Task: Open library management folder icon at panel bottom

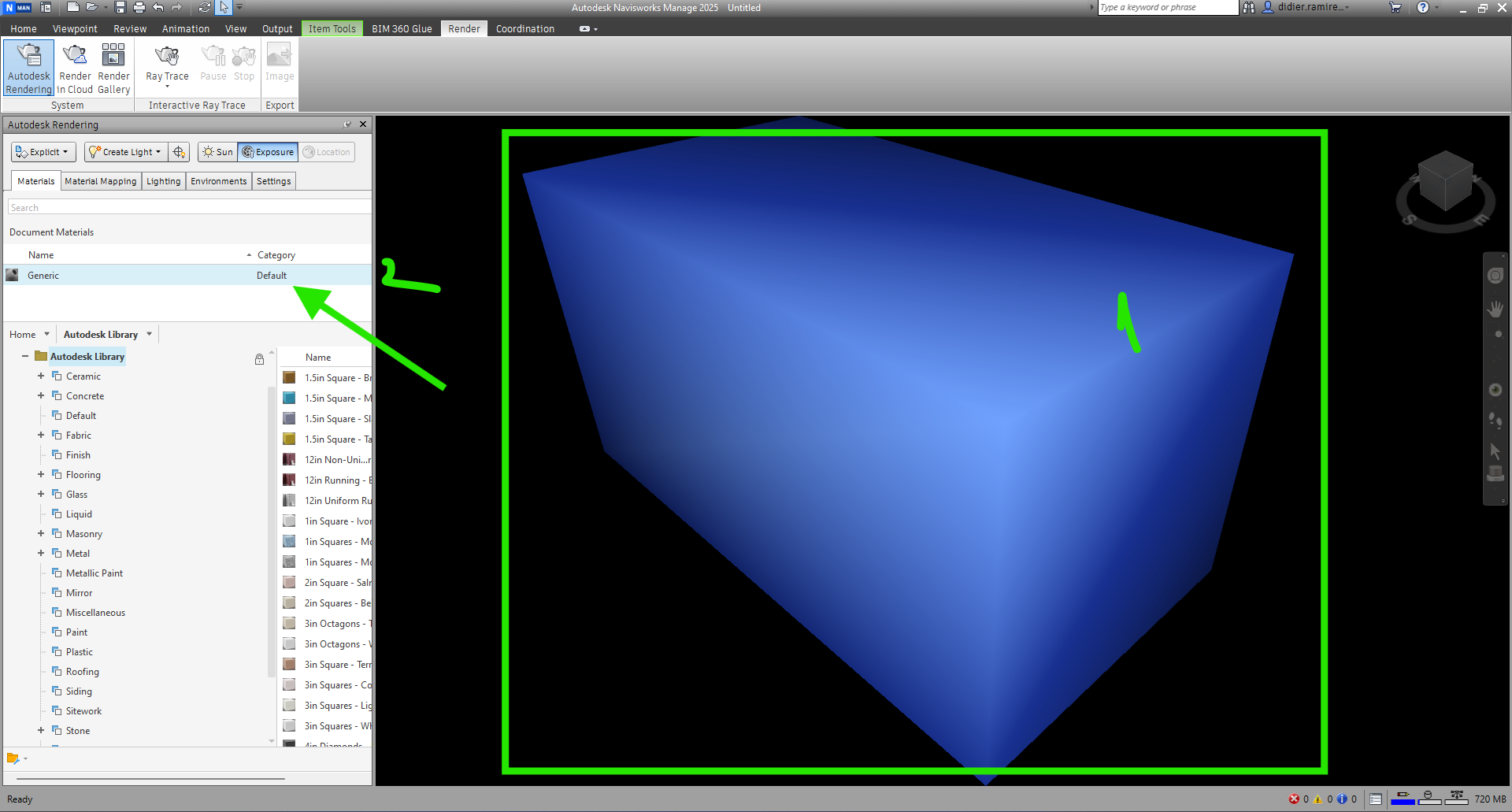Action: tap(13, 758)
